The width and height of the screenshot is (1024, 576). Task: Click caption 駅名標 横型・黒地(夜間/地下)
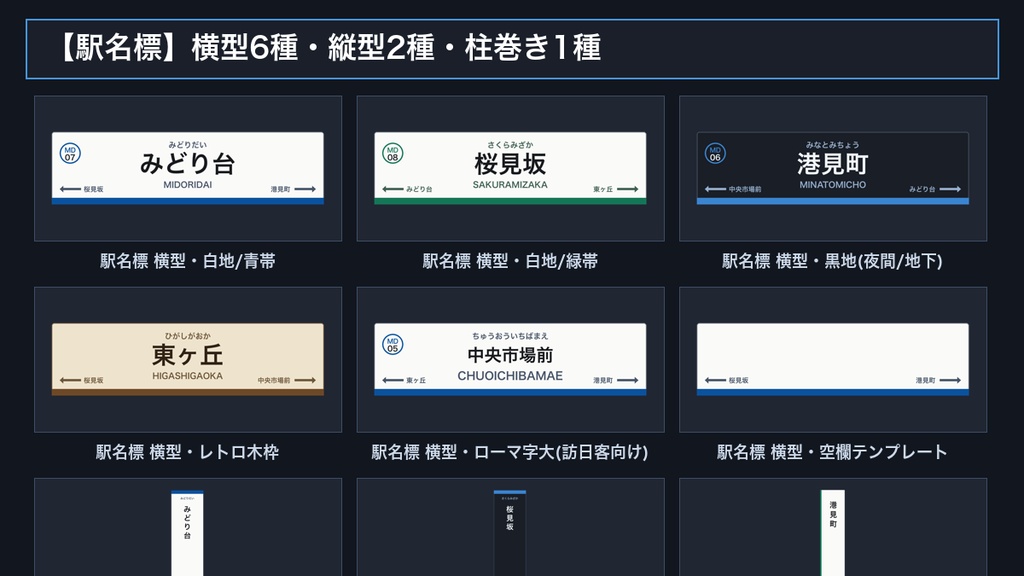[833, 261]
